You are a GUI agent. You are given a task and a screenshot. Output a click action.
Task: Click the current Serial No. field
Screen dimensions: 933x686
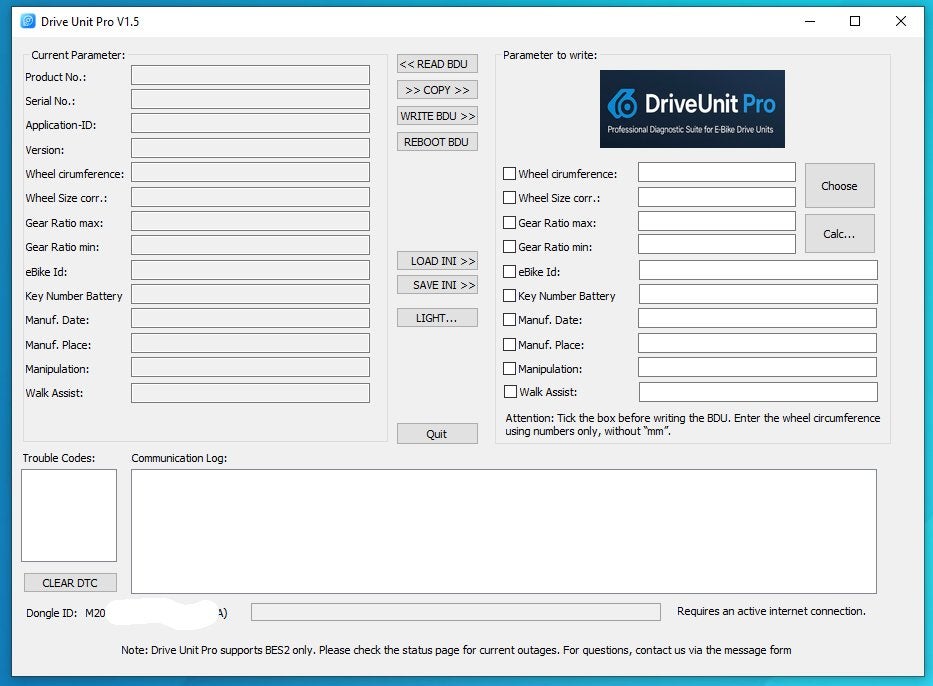(x=251, y=99)
